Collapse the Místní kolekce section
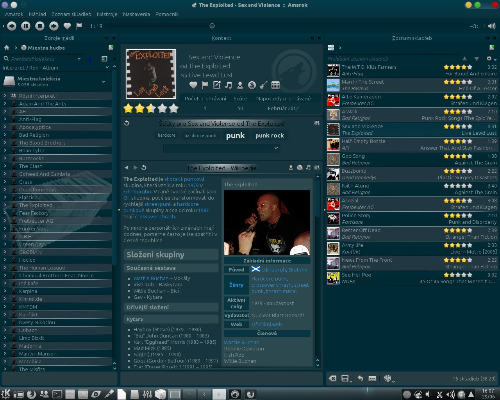Viewport: 500px width, 400px height. (104, 81)
